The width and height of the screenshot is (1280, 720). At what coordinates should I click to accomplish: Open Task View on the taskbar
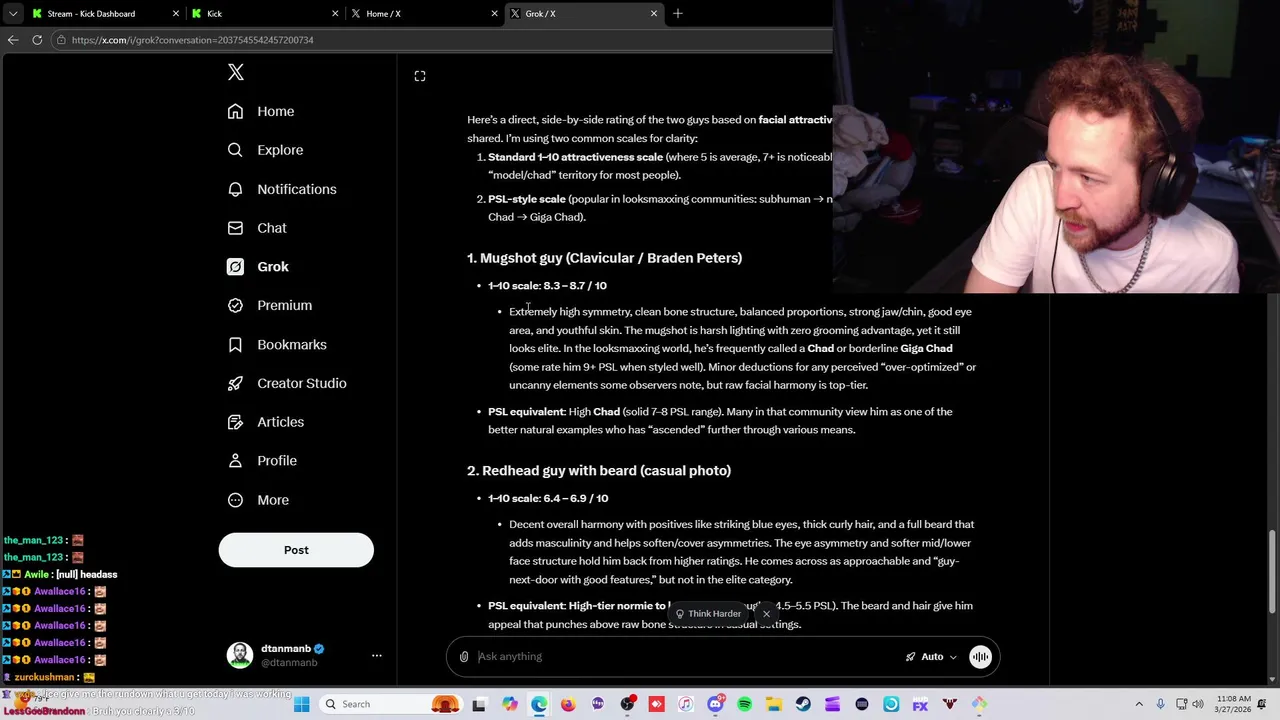coord(479,704)
